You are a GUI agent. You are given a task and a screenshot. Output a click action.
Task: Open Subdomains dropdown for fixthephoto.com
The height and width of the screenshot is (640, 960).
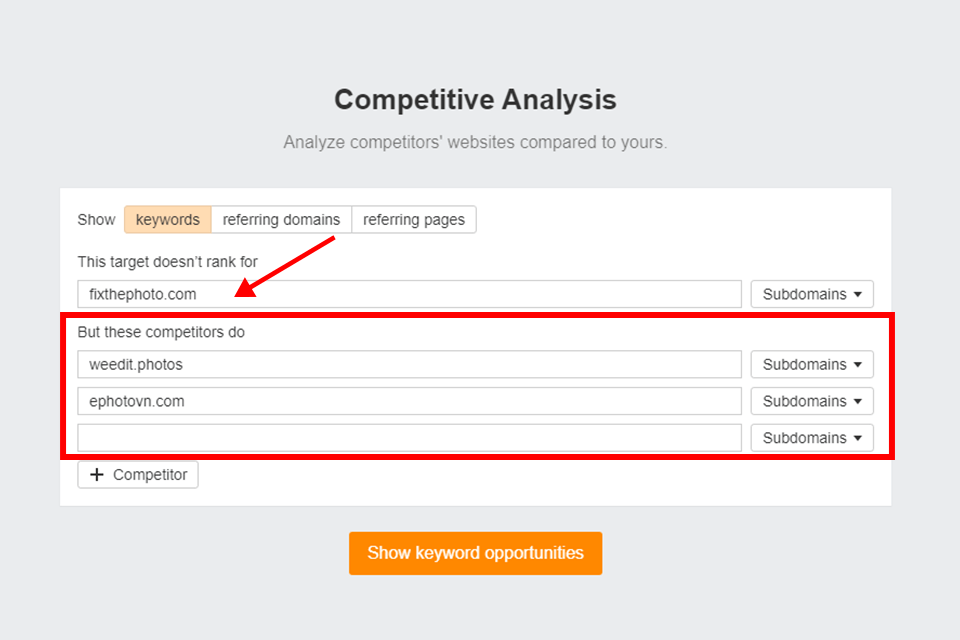click(812, 294)
